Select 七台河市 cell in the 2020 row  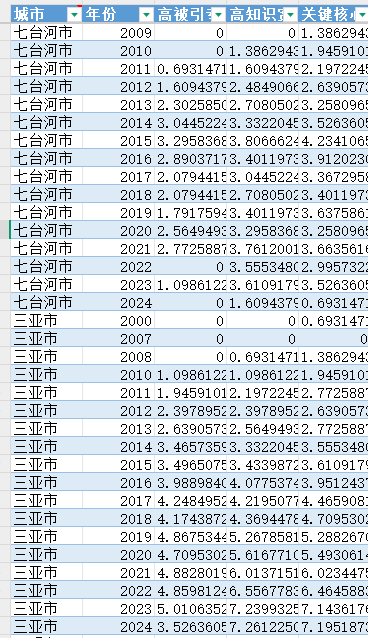point(46,229)
